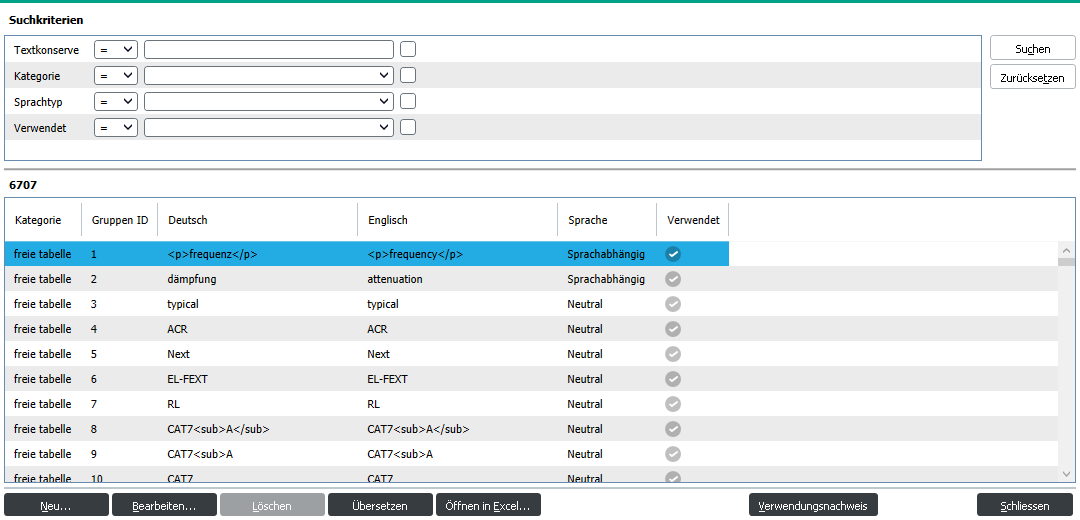Click into the Textkonserve text field
Viewport: 1080px width, 520px height.
(x=268, y=49)
